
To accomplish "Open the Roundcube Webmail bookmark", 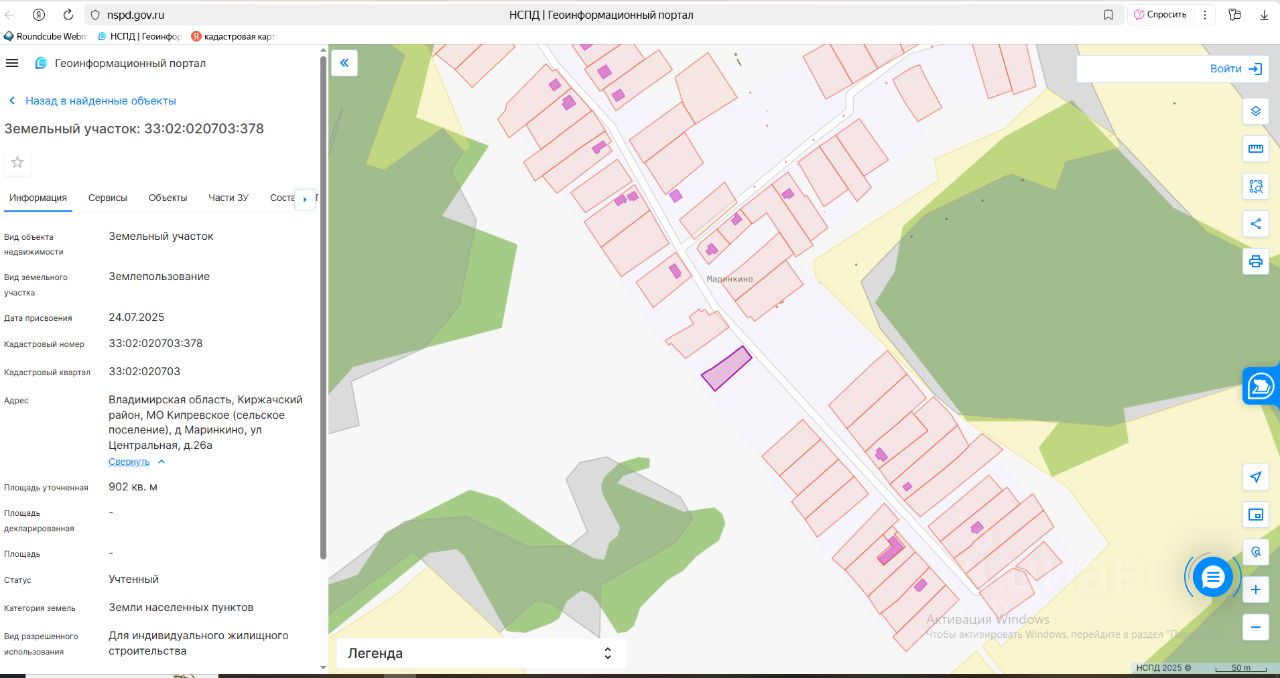I will coord(46,36).
